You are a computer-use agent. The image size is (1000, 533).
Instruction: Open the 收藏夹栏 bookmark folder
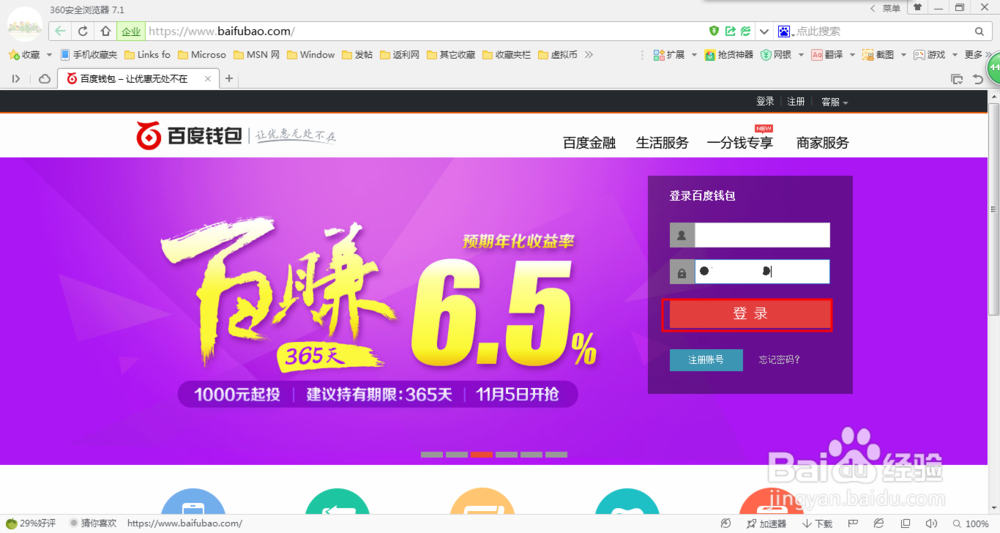click(506, 55)
